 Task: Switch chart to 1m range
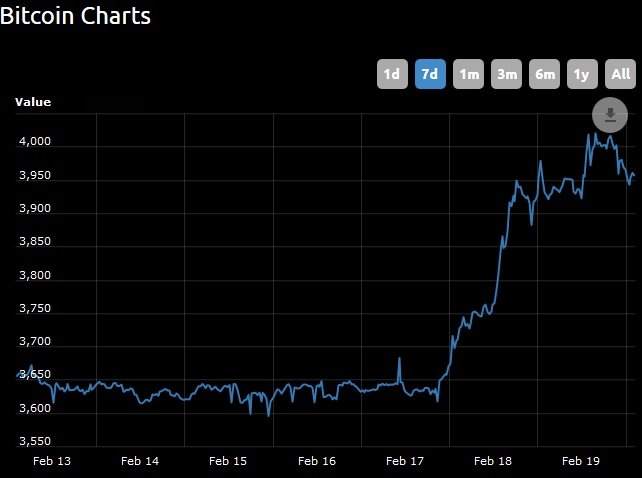[x=468, y=74]
